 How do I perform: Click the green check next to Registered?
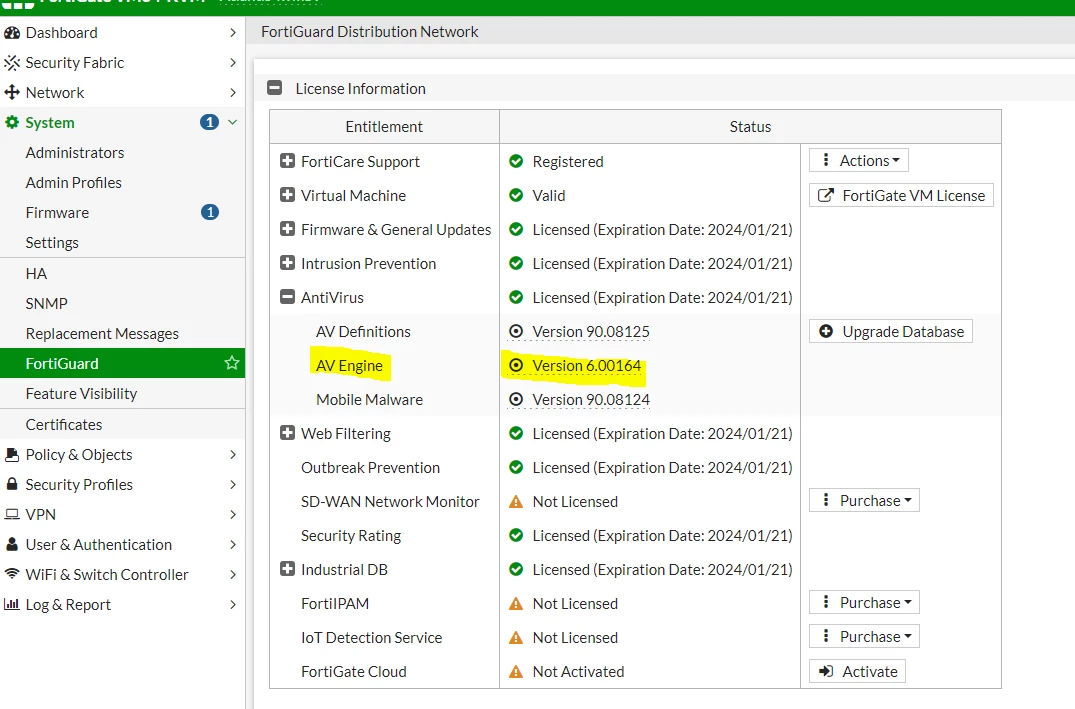[516, 162]
